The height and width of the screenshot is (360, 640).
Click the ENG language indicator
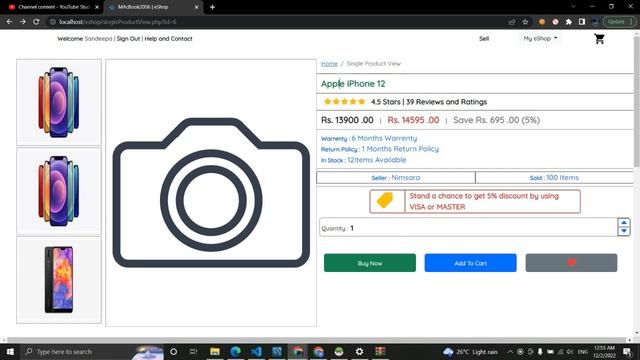coord(583,351)
